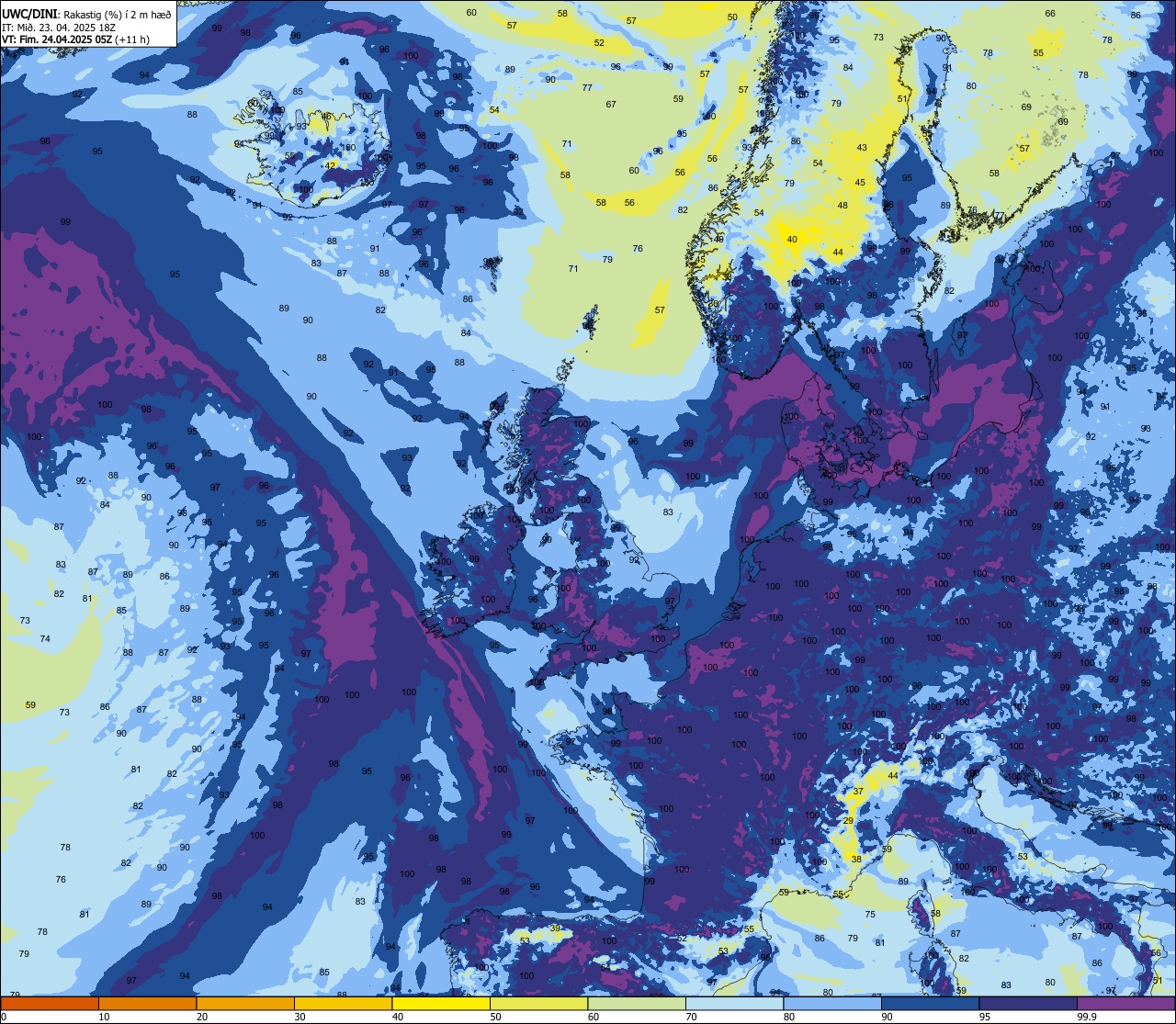
Task: Click the legend label "99.9"
Action: [x=1088, y=1017]
